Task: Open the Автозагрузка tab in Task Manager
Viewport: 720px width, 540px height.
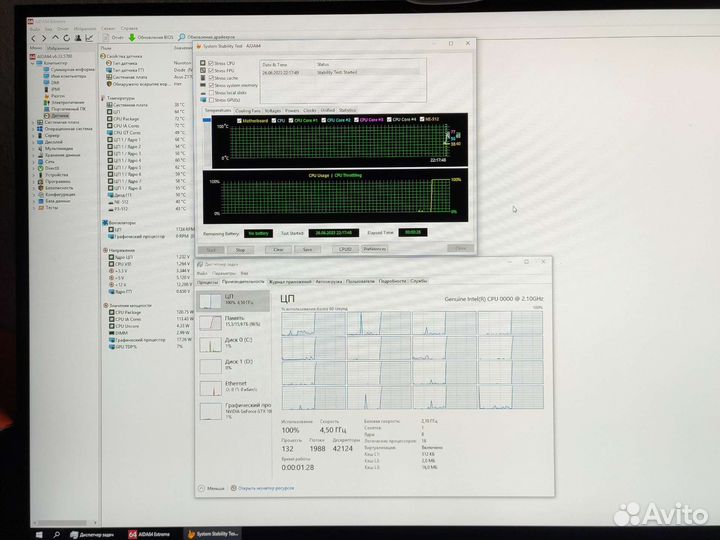Action: [x=329, y=281]
